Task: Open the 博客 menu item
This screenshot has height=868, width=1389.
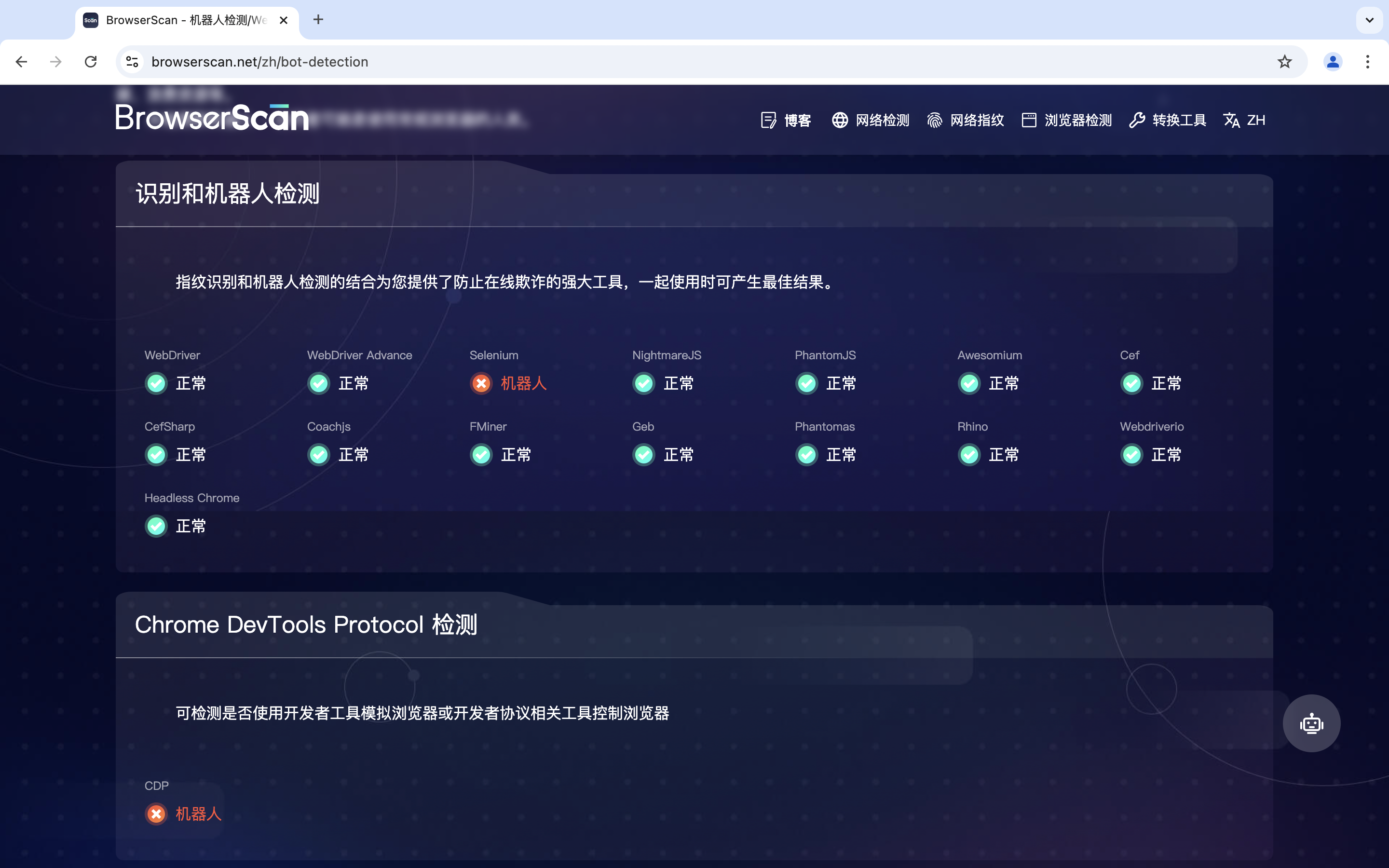Action: point(786,120)
